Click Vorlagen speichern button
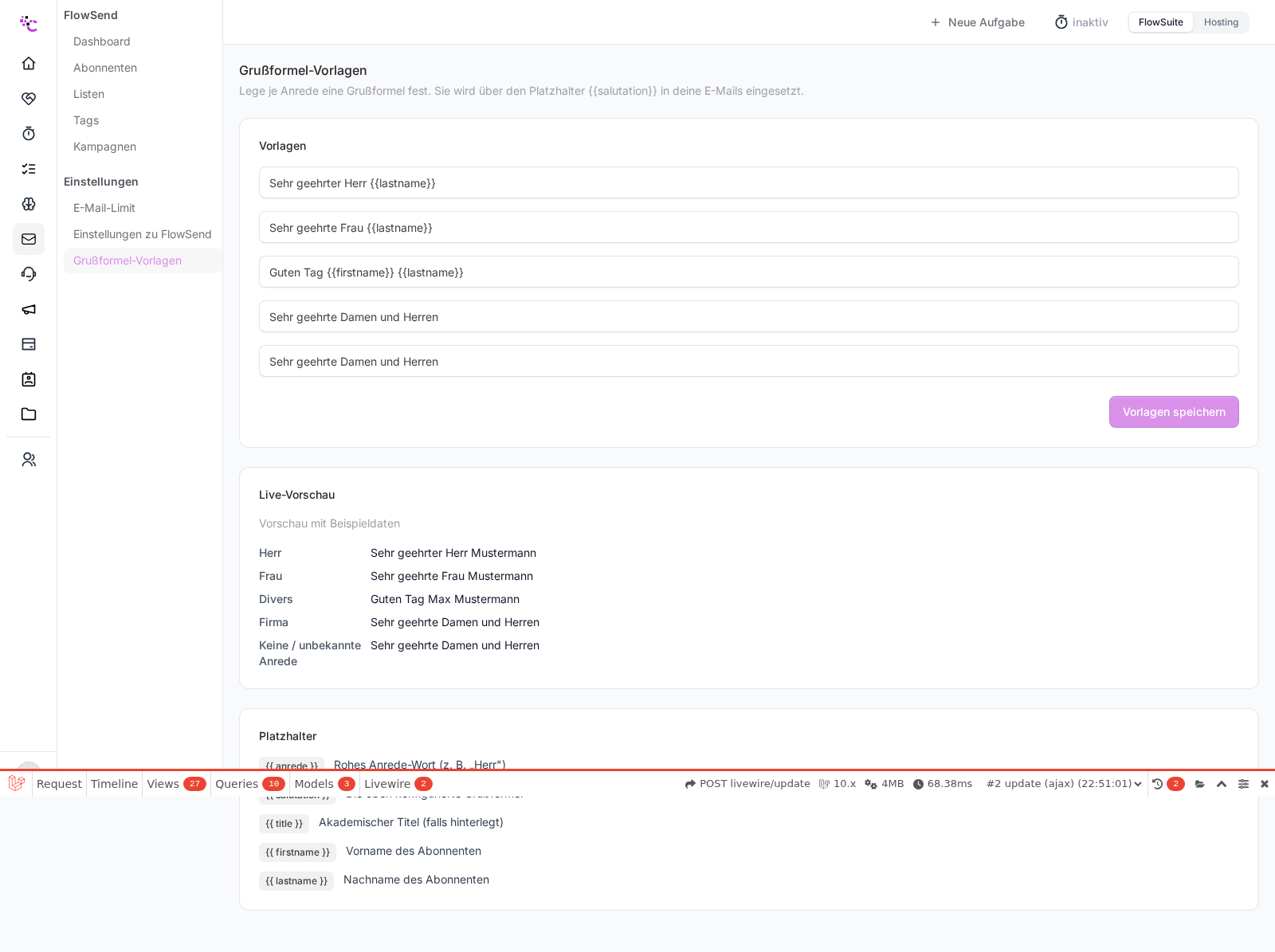Viewport: 1275px width, 952px height. click(x=1174, y=412)
